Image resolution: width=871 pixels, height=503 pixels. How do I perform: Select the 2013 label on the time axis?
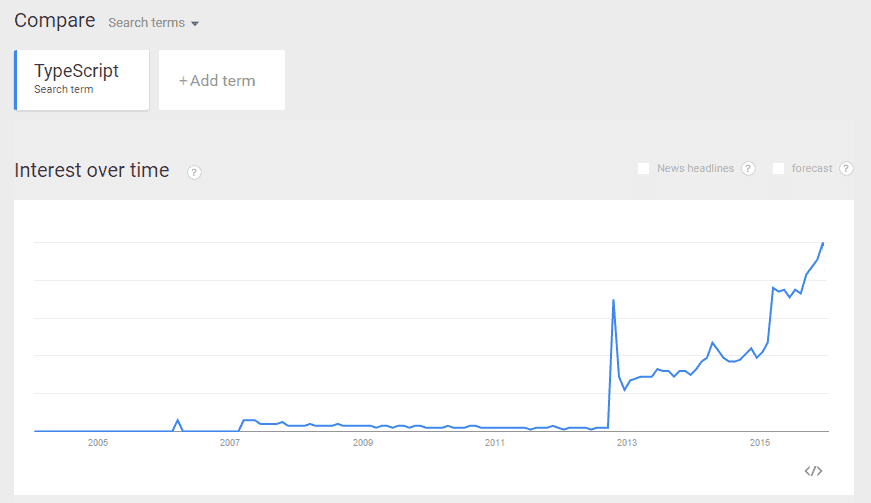[x=627, y=442]
